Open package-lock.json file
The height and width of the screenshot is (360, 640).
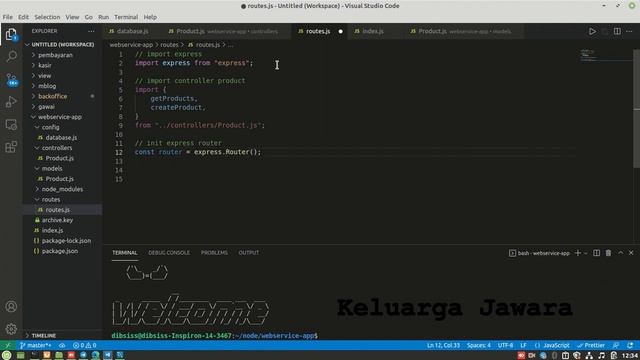[62, 241]
